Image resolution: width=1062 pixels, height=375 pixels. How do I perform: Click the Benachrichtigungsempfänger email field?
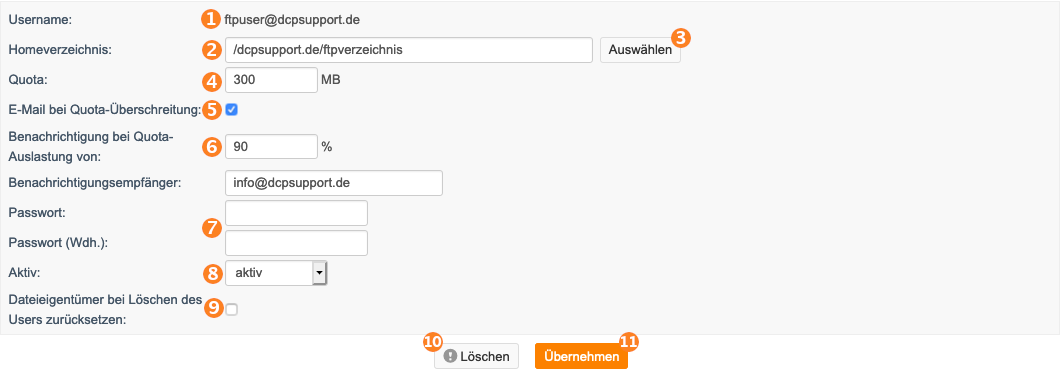[333, 183]
